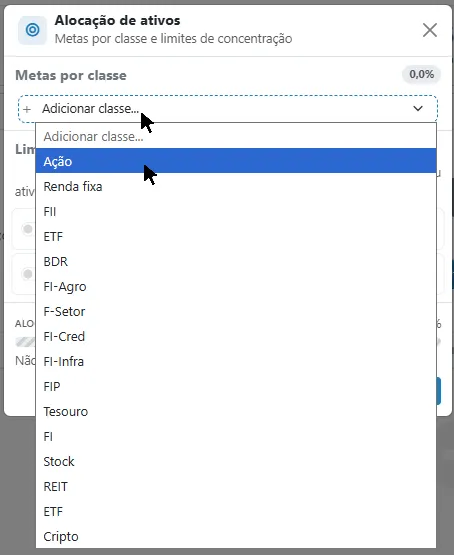Collapse the Adicionar classe dropdown chevron
The image size is (454, 555).
pyautogui.click(x=418, y=108)
